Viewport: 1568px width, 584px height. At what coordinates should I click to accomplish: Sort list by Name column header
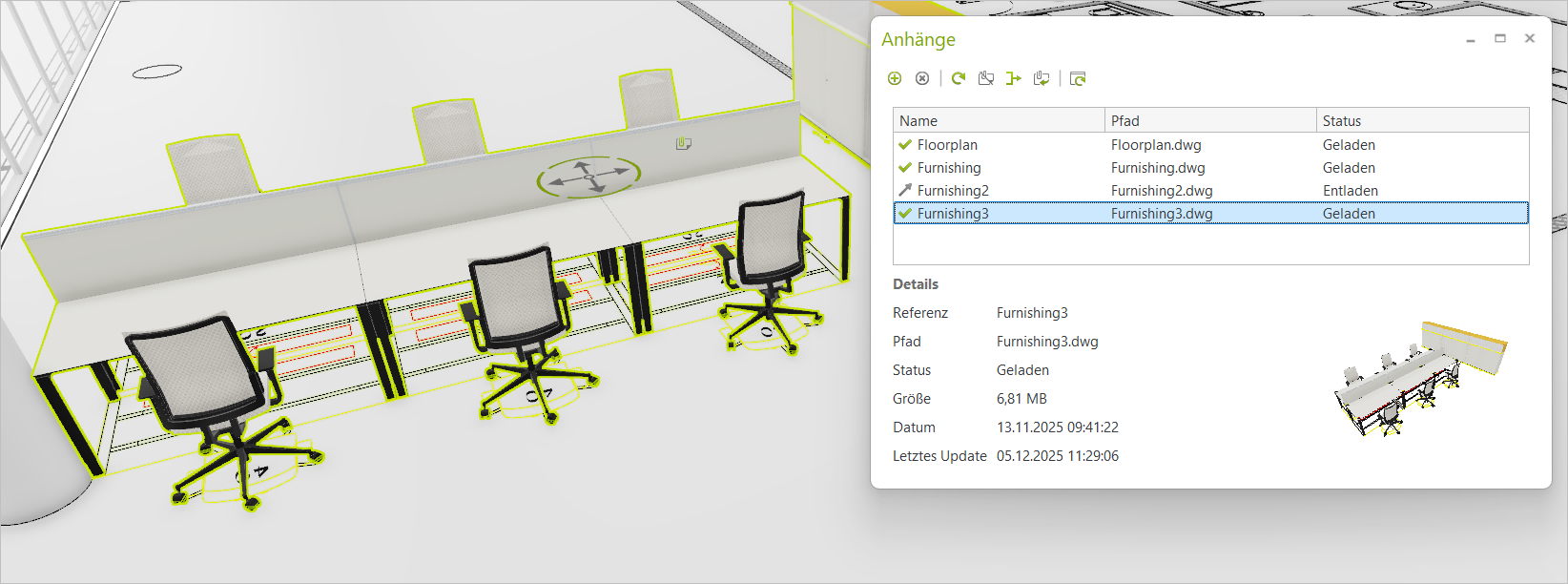pyautogui.click(x=999, y=120)
